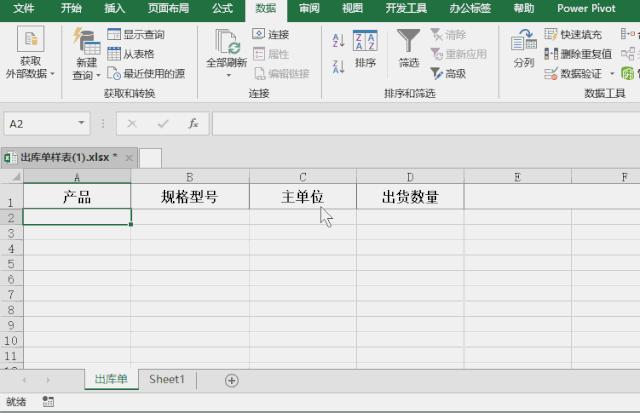This screenshot has height=413, width=640.
Task: Confirm entry with the checkmark button
Action: (163, 124)
